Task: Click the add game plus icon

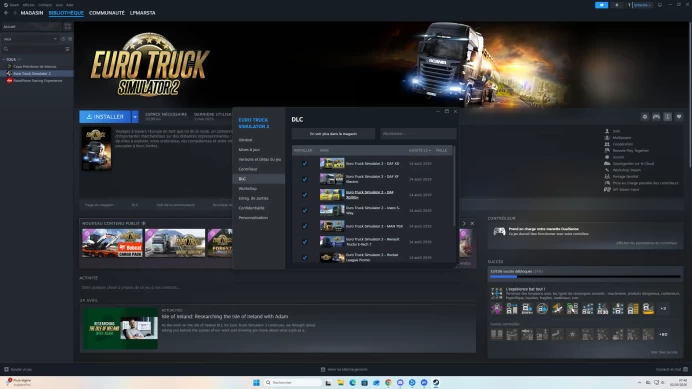Action: pyautogui.click(x=6, y=370)
